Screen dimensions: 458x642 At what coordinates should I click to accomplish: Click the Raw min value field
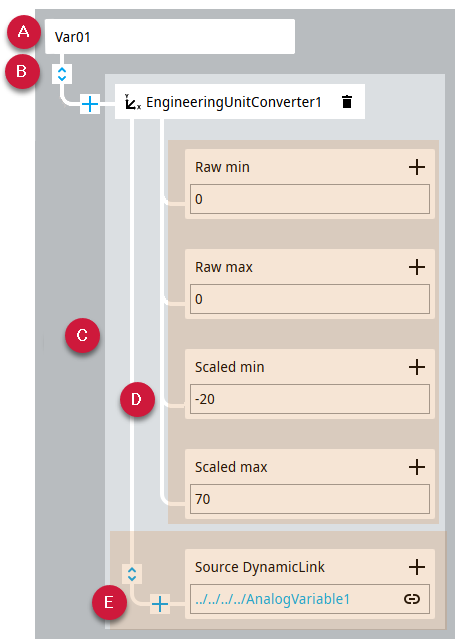pyautogui.click(x=310, y=199)
